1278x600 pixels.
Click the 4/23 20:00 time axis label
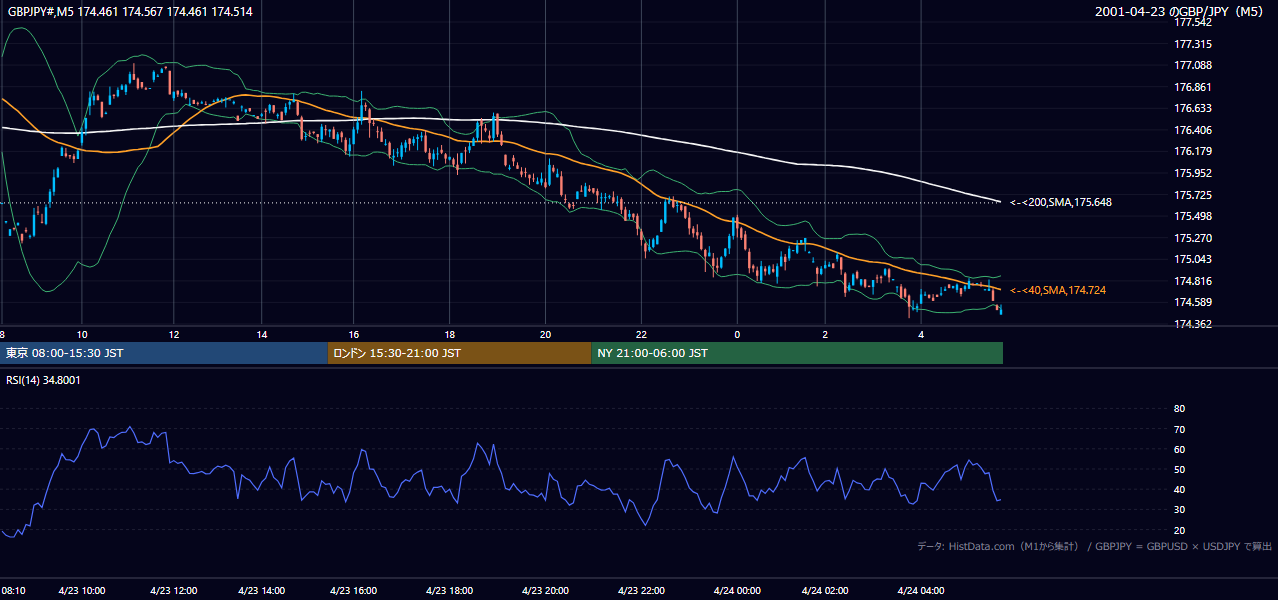tap(545, 590)
